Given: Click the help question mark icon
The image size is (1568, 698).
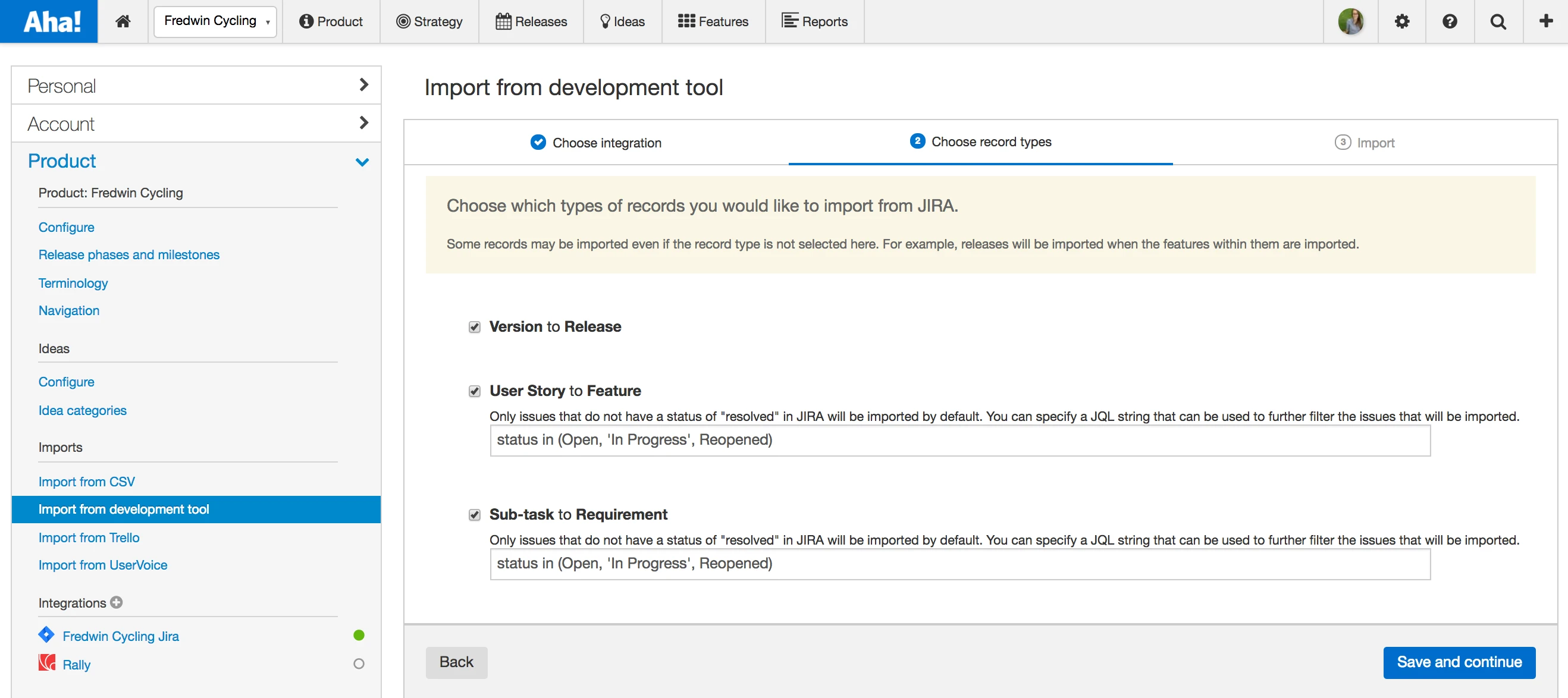Looking at the screenshot, I should 1450,21.
